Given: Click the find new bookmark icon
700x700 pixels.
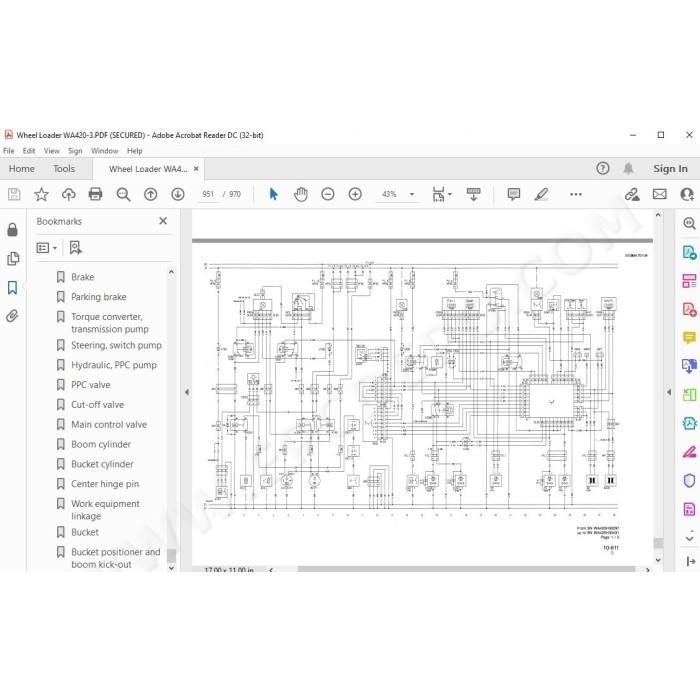Looking at the screenshot, I should pos(75,247).
